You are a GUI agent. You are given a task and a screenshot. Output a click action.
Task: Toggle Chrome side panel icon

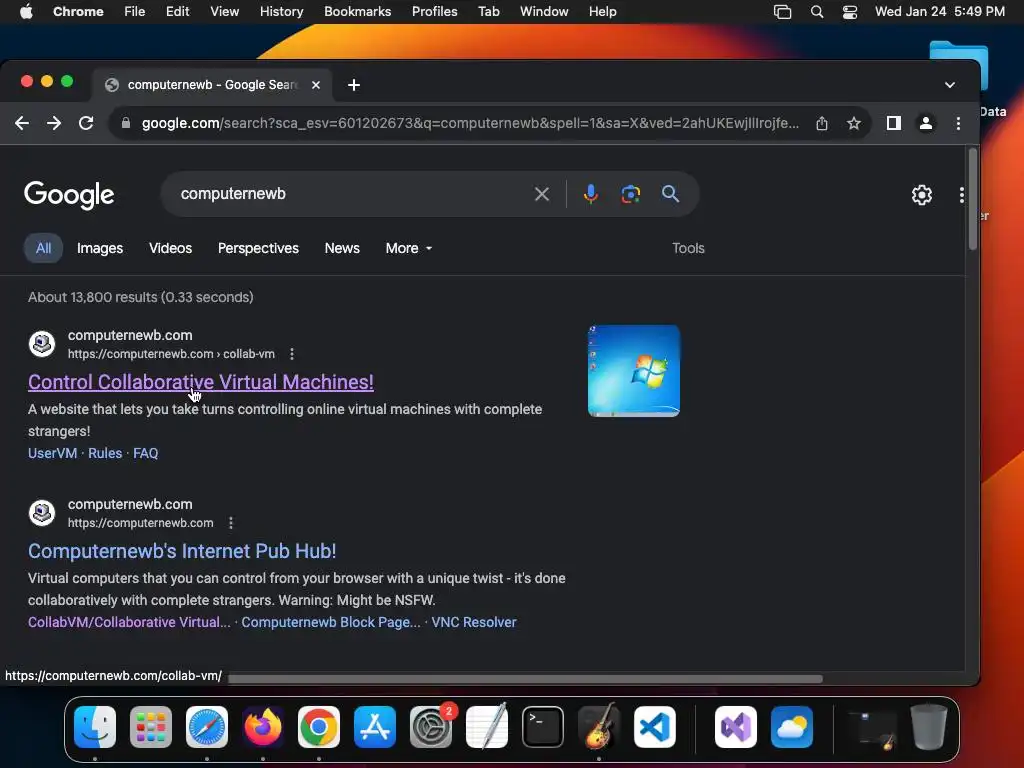893,123
